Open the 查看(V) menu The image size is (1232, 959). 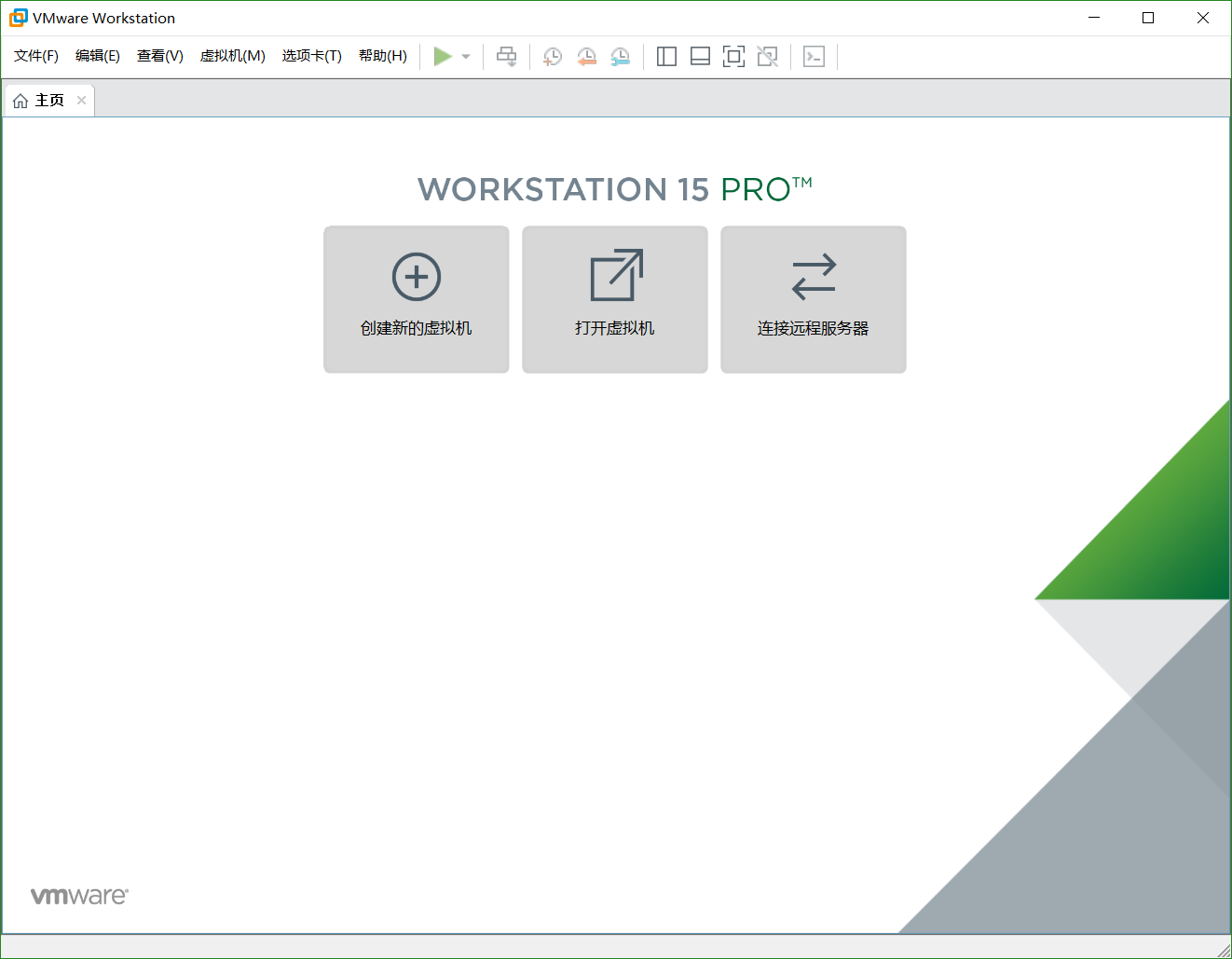pos(160,56)
